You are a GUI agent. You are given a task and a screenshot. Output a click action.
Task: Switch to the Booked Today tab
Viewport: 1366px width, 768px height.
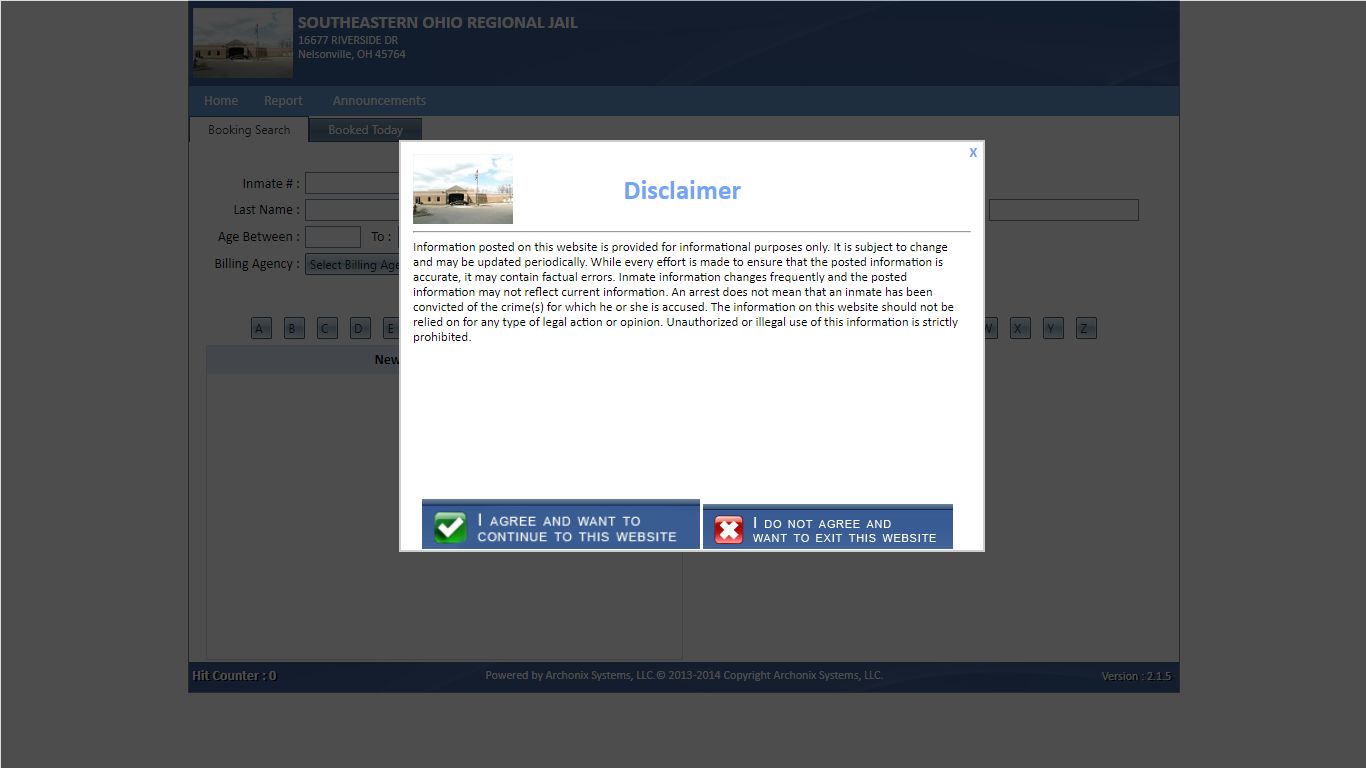point(365,130)
